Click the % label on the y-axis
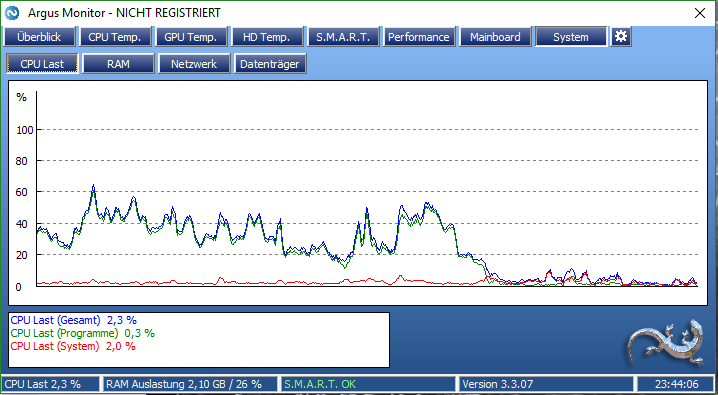 coord(22,97)
